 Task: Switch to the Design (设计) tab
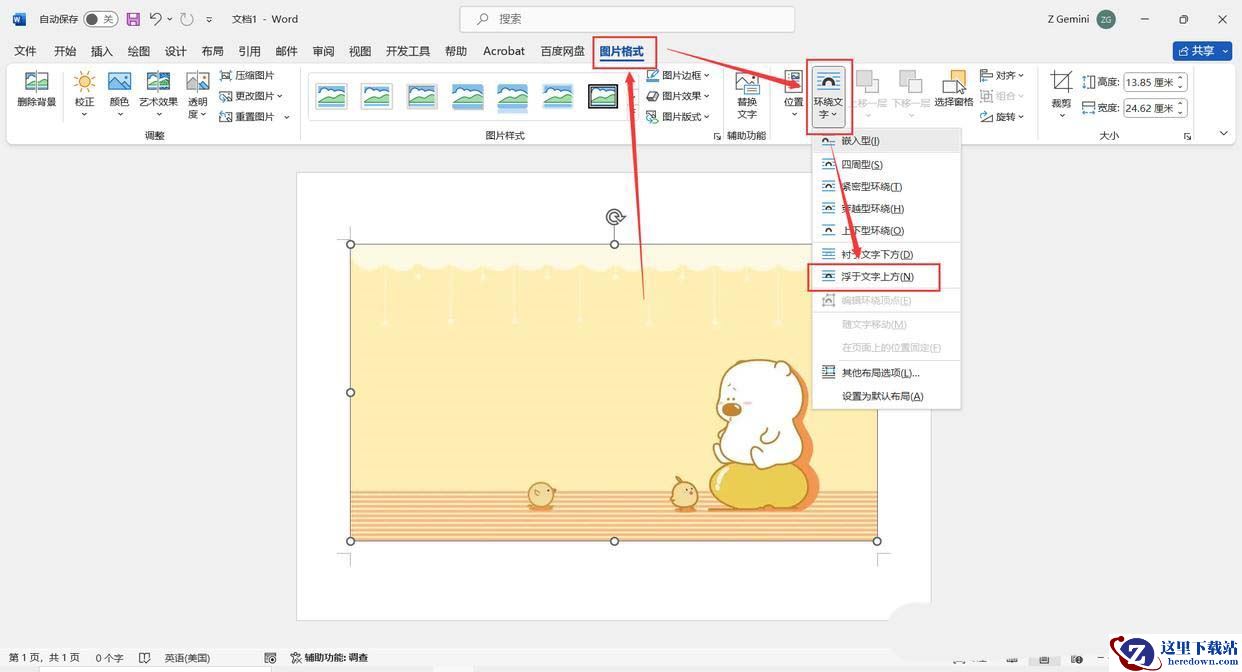pyautogui.click(x=176, y=51)
